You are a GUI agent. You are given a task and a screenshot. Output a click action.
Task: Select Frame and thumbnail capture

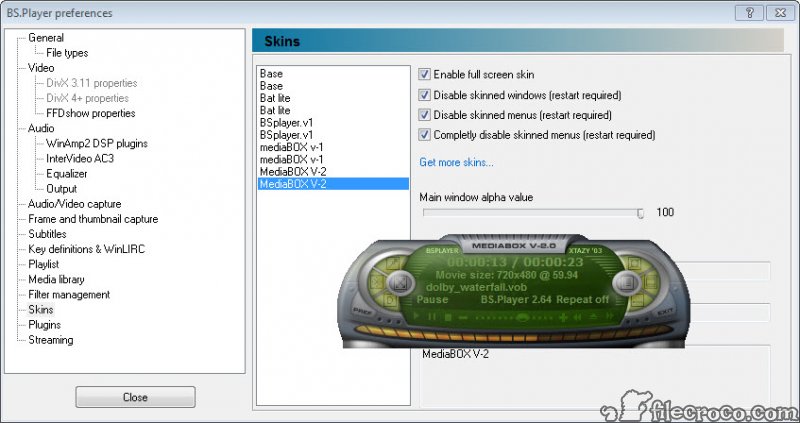click(93, 219)
